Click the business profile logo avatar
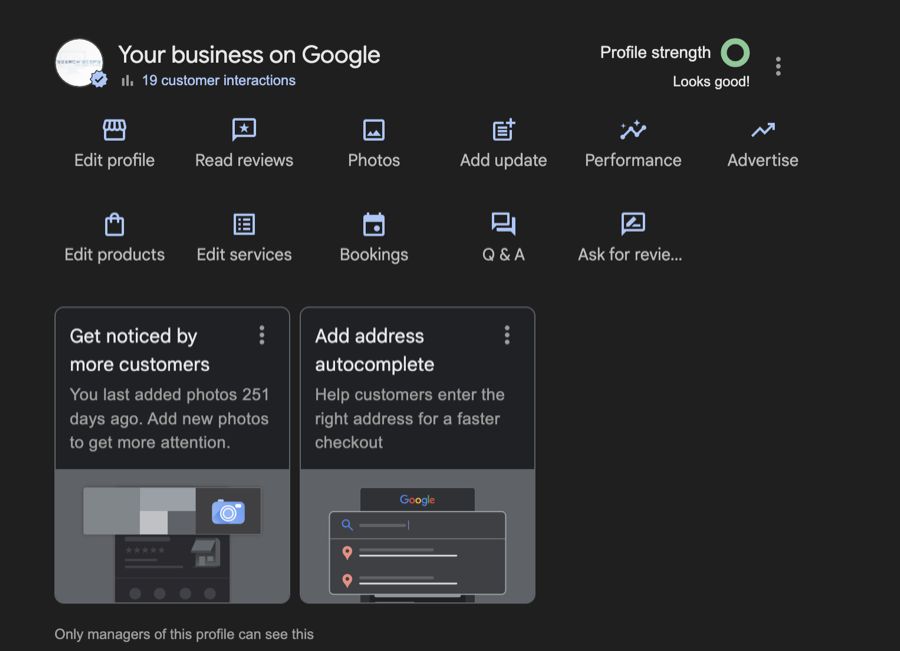This screenshot has height=651, width=900. pos(79,63)
